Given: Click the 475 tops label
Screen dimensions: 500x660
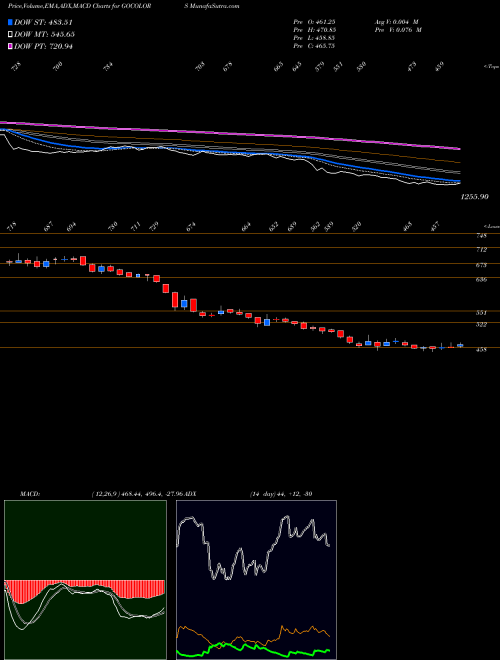Looking at the screenshot, I should point(412,67).
